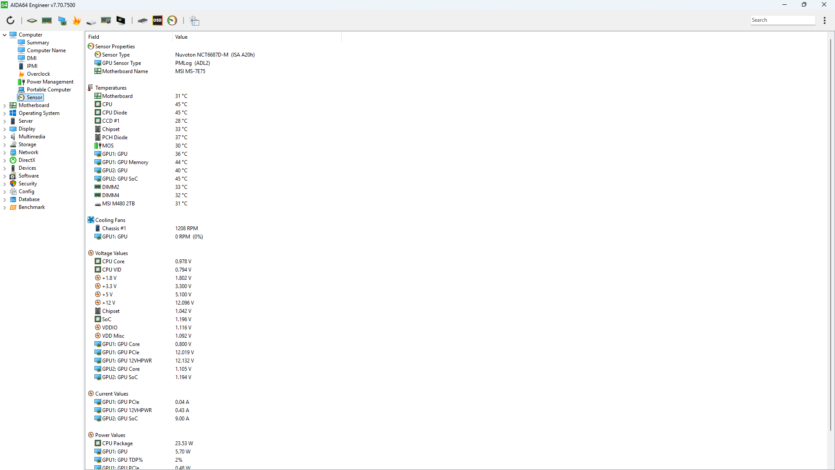
Task: Select Summary in the Computer tree
Action: pos(37,43)
